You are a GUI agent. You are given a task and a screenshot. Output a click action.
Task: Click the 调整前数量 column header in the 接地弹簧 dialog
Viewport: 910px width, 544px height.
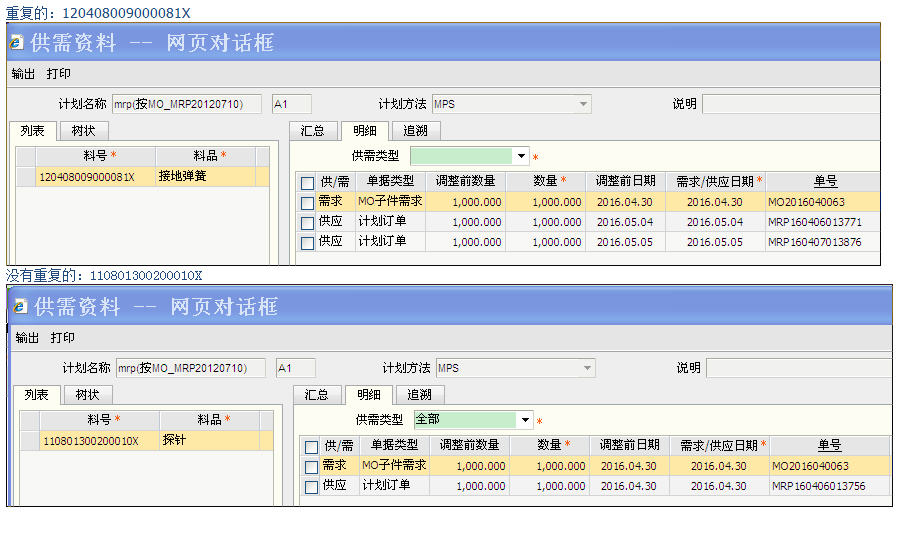(467, 182)
